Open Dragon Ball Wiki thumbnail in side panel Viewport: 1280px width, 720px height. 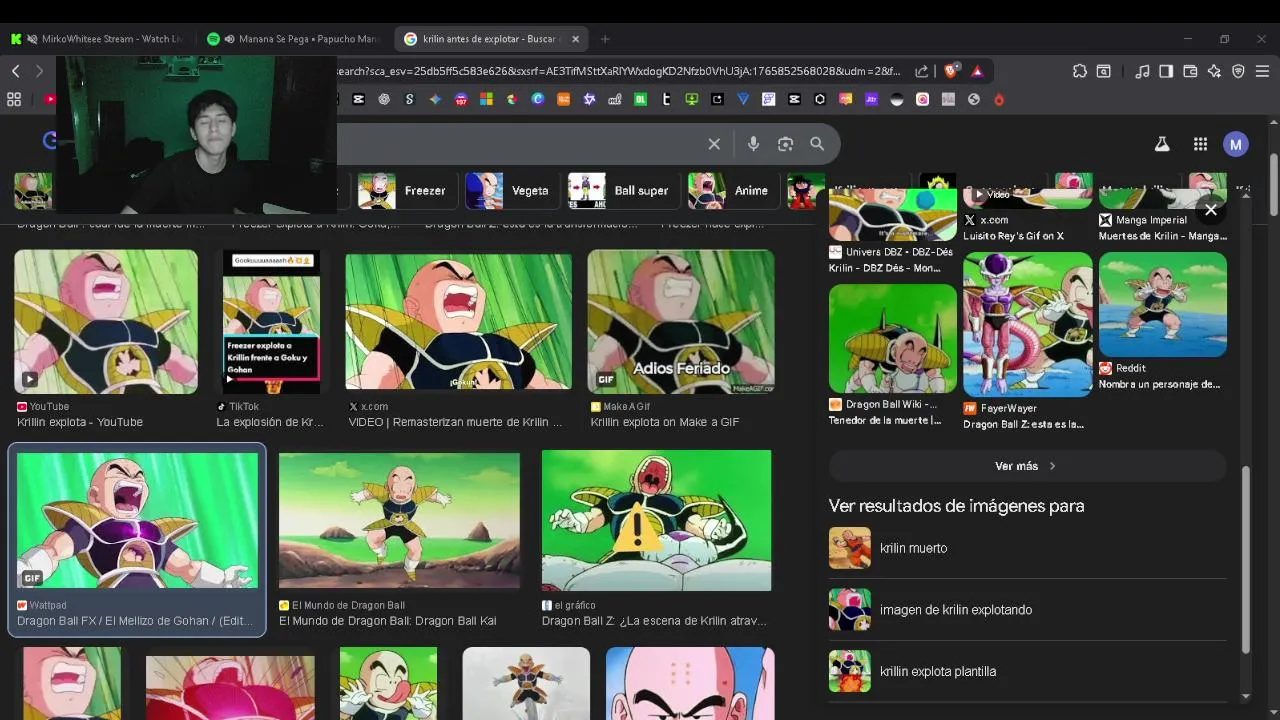893,339
